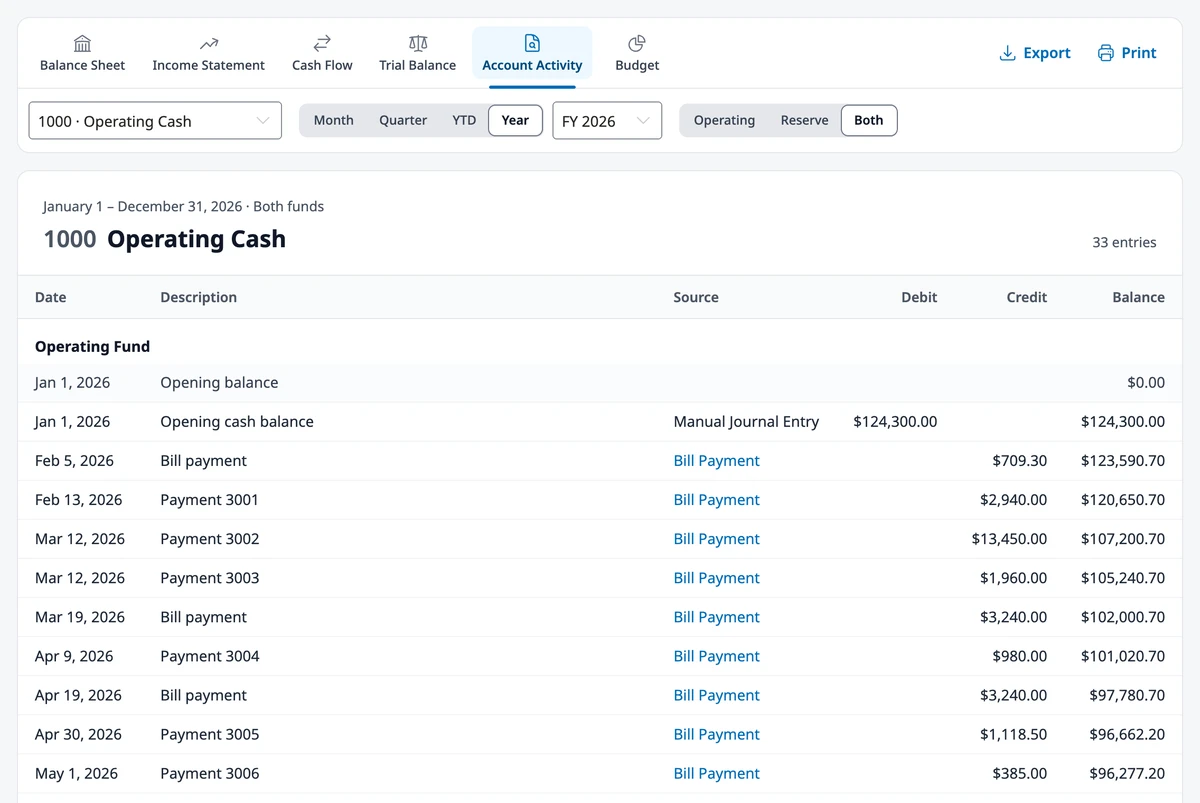This screenshot has width=1200, height=803.
Task: Click the $13,450.00 credit amount
Action: tap(1009, 539)
